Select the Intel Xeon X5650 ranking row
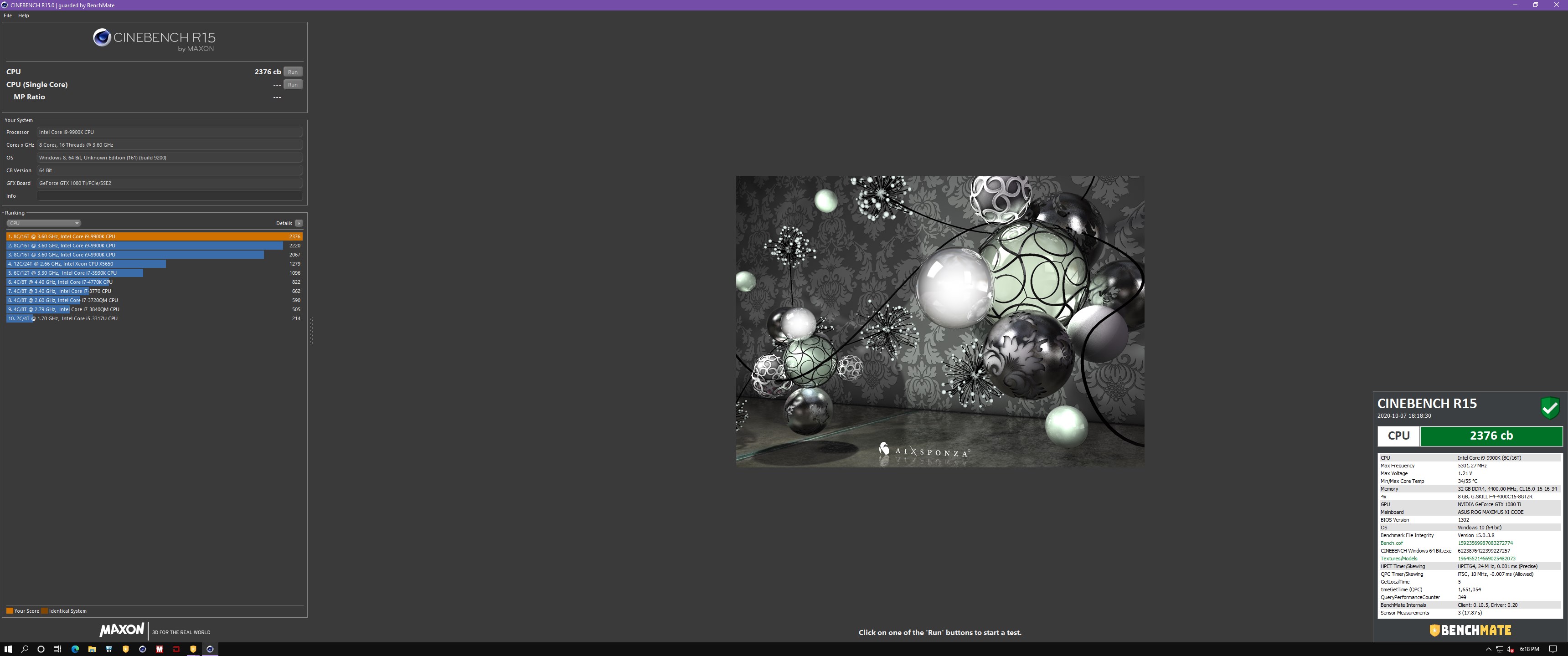This screenshot has height=656, width=1568. pyautogui.click(x=155, y=264)
